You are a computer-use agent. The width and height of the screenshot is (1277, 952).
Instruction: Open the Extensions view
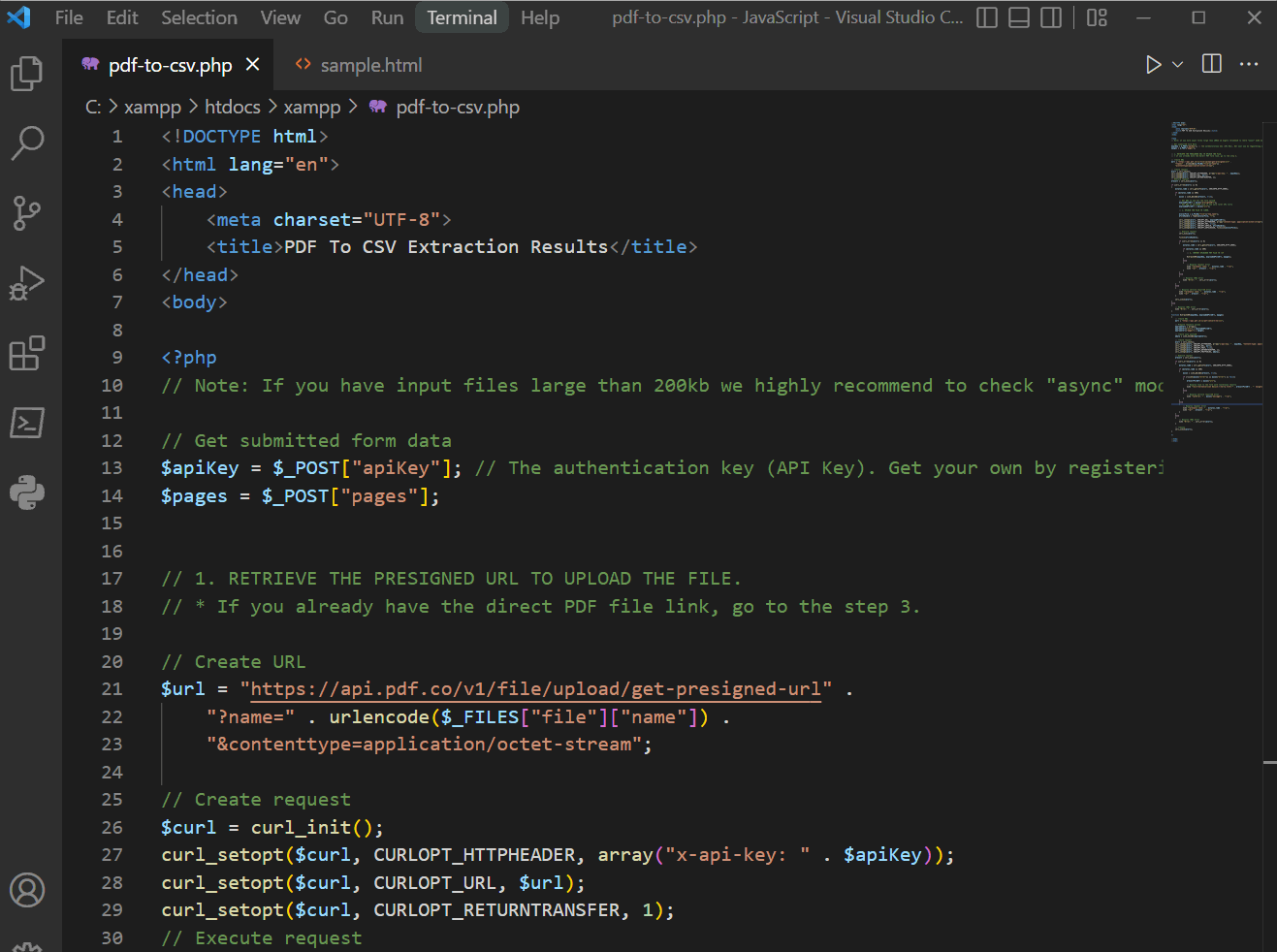tap(27, 353)
